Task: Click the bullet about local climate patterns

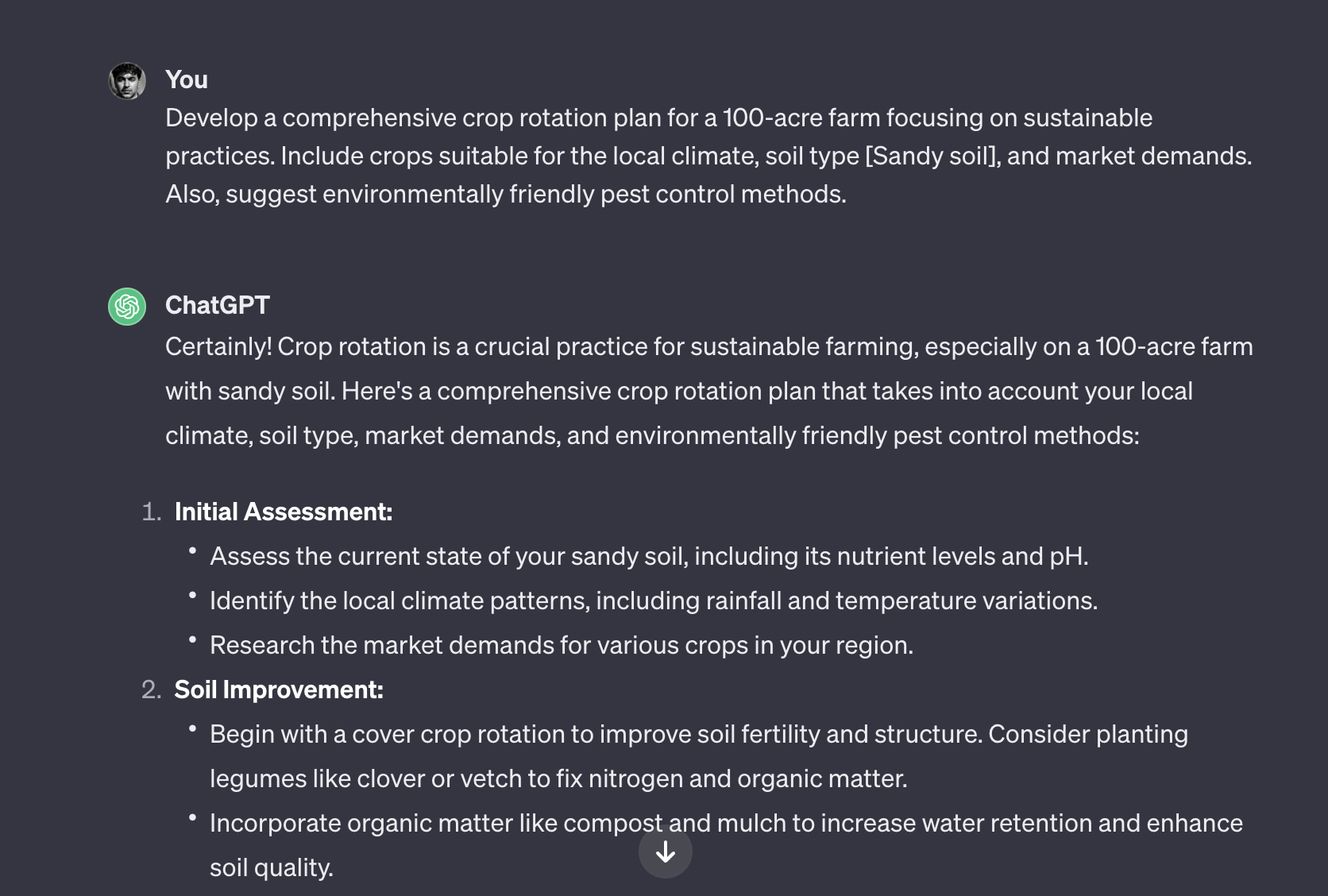Action: tap(653, 601)
